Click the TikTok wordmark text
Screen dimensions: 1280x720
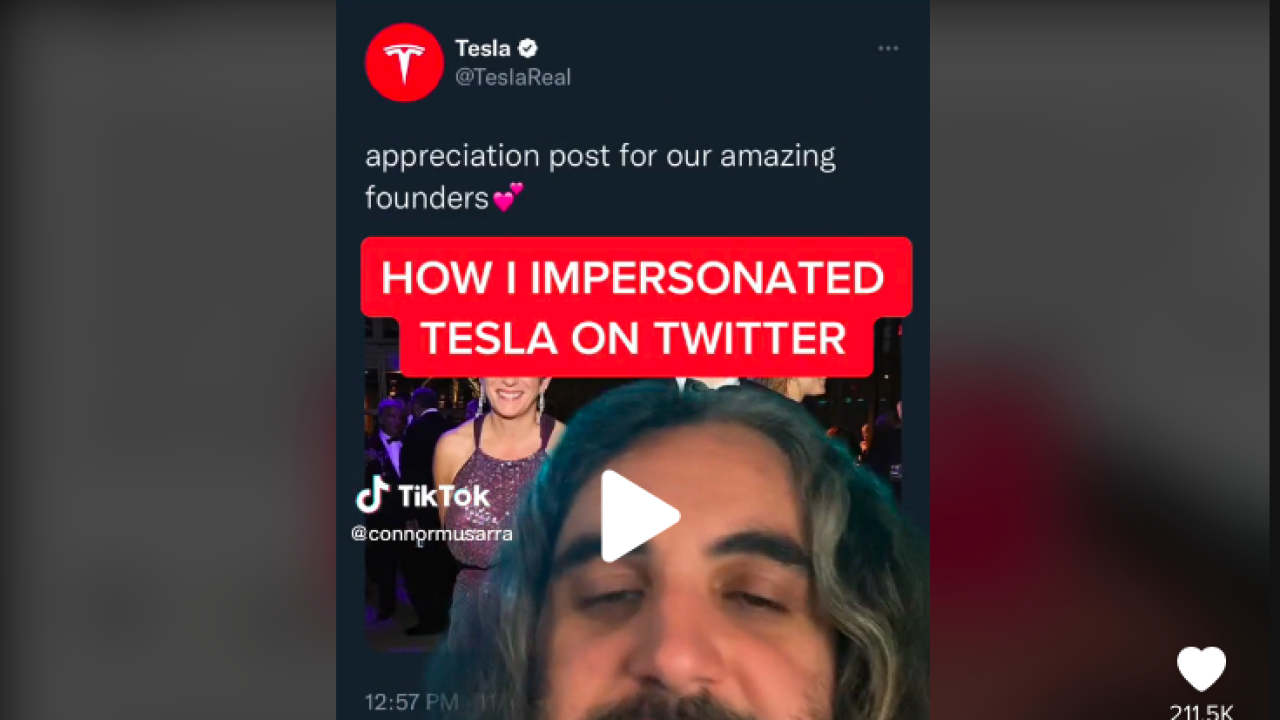(x=444, y=496)
